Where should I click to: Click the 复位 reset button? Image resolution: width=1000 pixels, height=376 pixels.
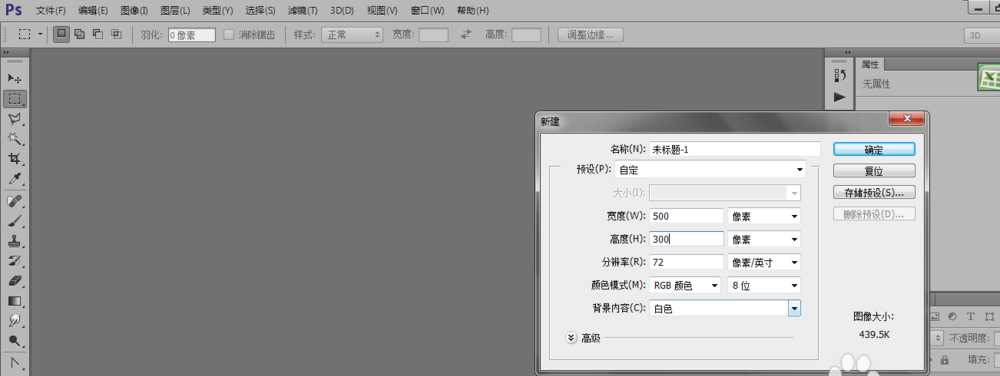click(874, 171)
